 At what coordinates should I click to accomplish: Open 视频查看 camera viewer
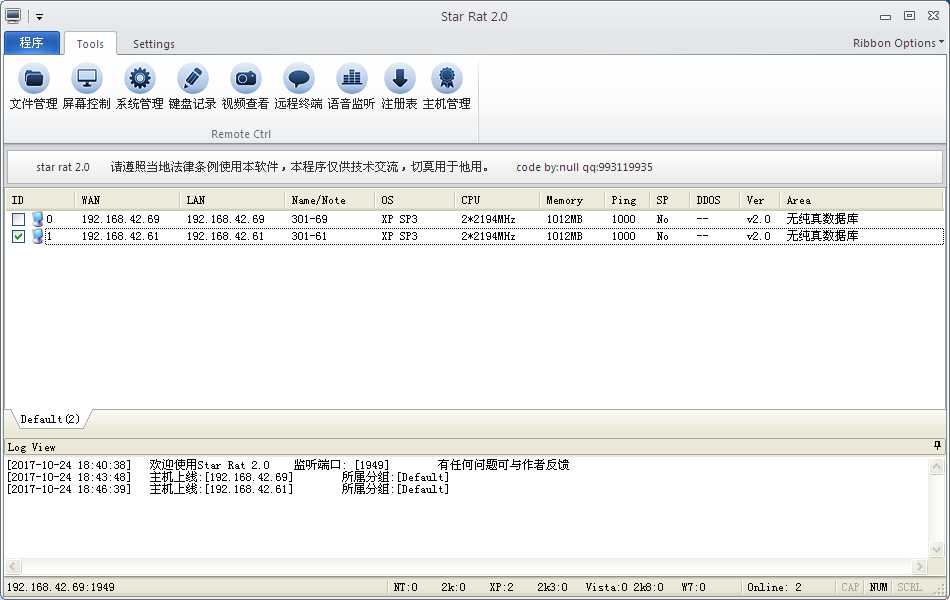point(245,87)
